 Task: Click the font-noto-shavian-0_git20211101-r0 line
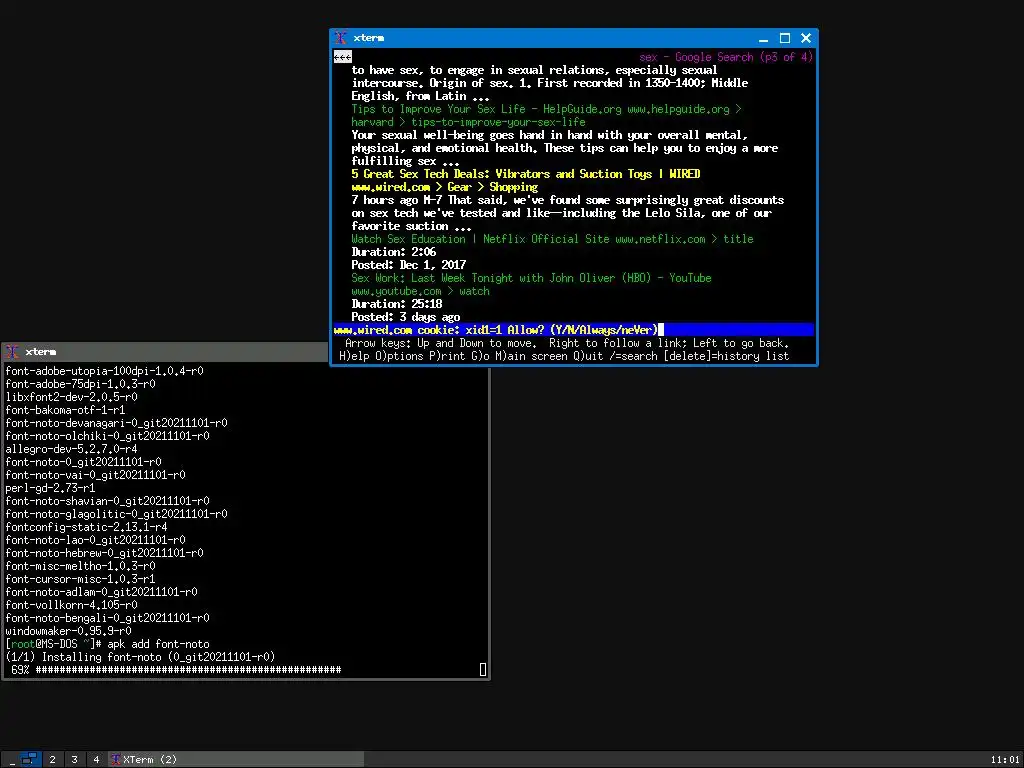pyautogui.click(x=107, y=501)
